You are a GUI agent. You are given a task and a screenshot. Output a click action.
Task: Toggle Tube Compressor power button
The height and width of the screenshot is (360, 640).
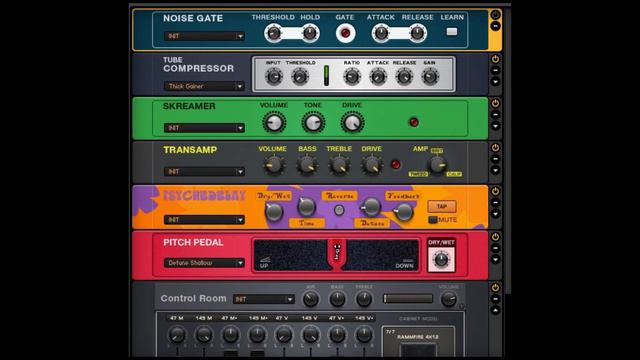click(495, 59)
